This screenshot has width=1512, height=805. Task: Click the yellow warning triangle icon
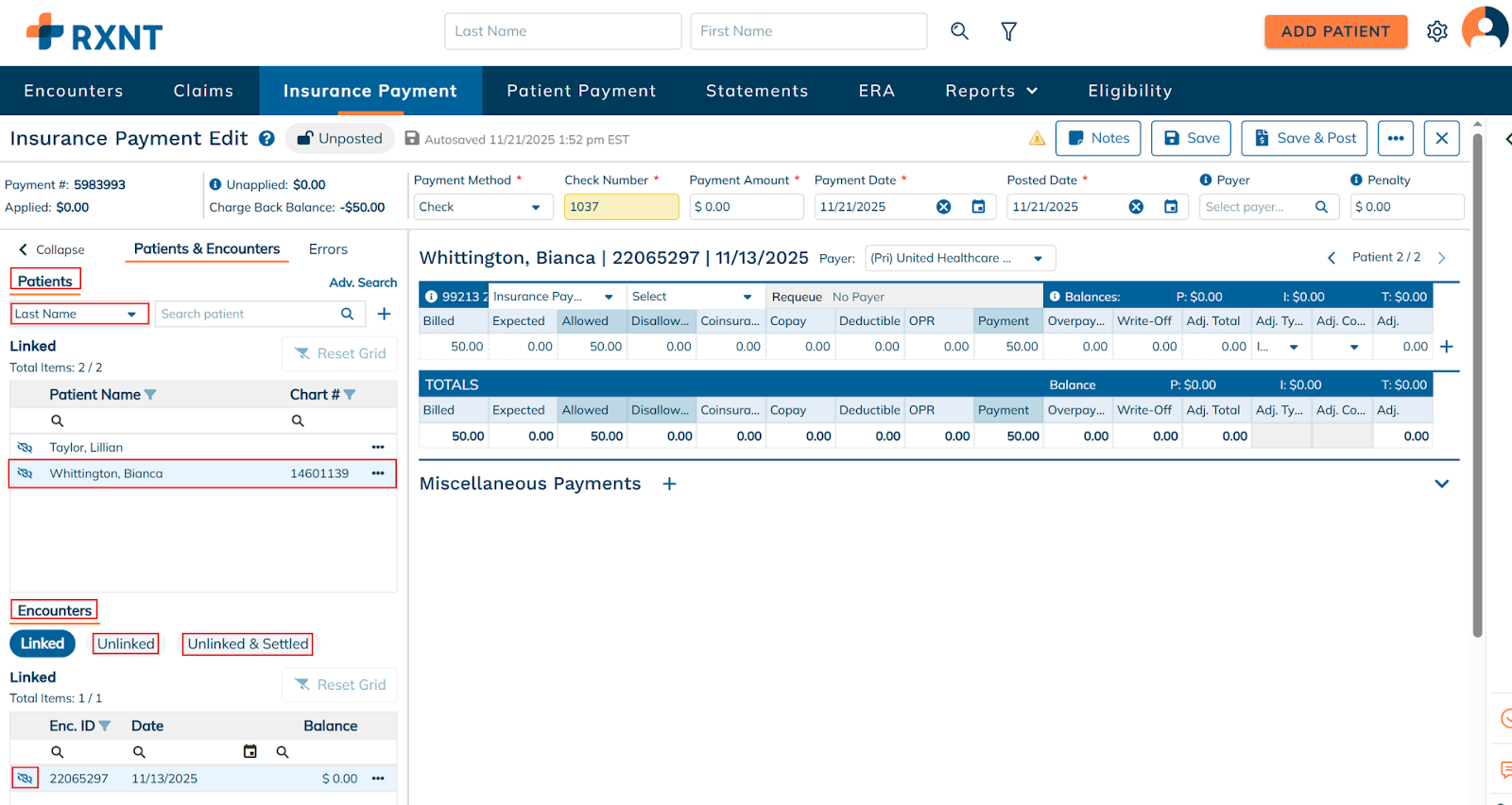1037,139
